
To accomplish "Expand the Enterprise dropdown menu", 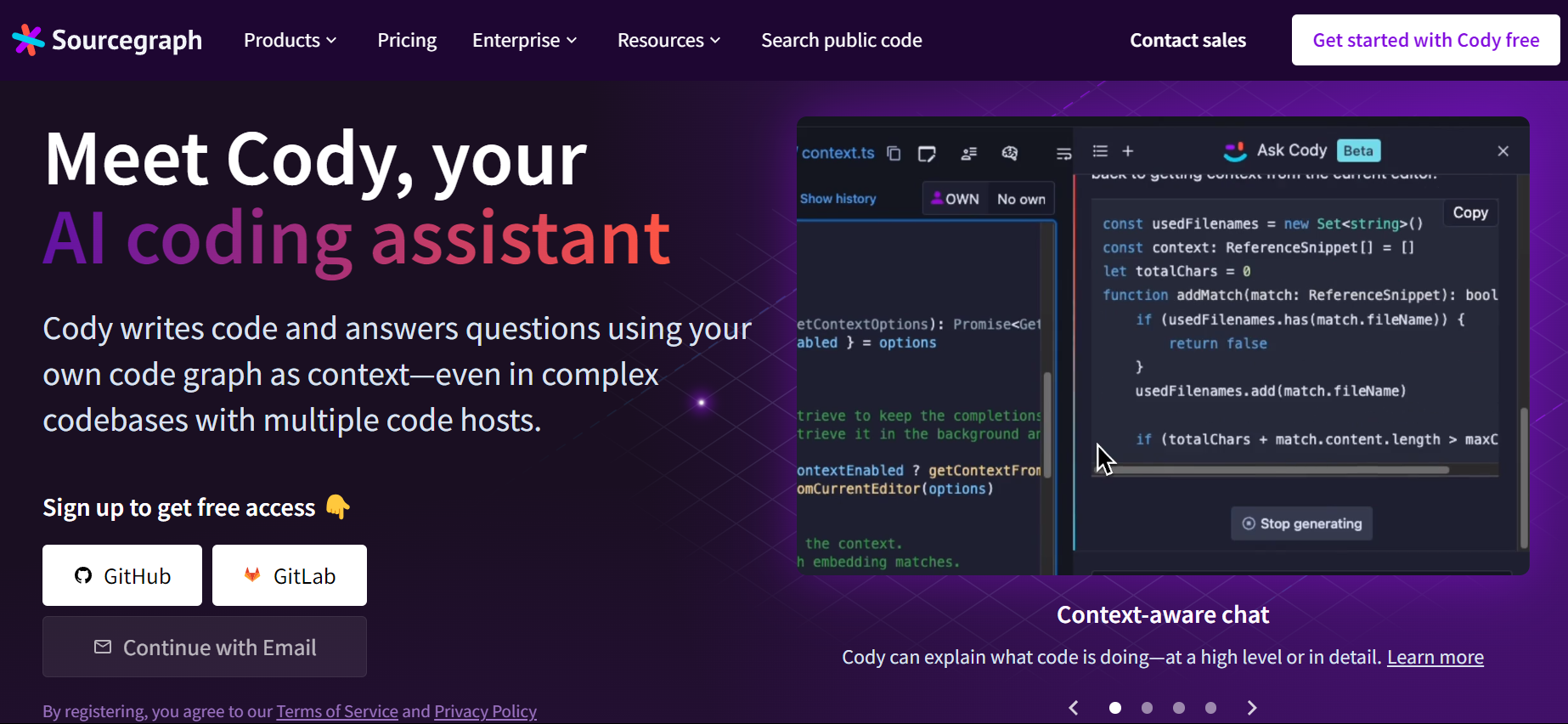I will [525, 40].
